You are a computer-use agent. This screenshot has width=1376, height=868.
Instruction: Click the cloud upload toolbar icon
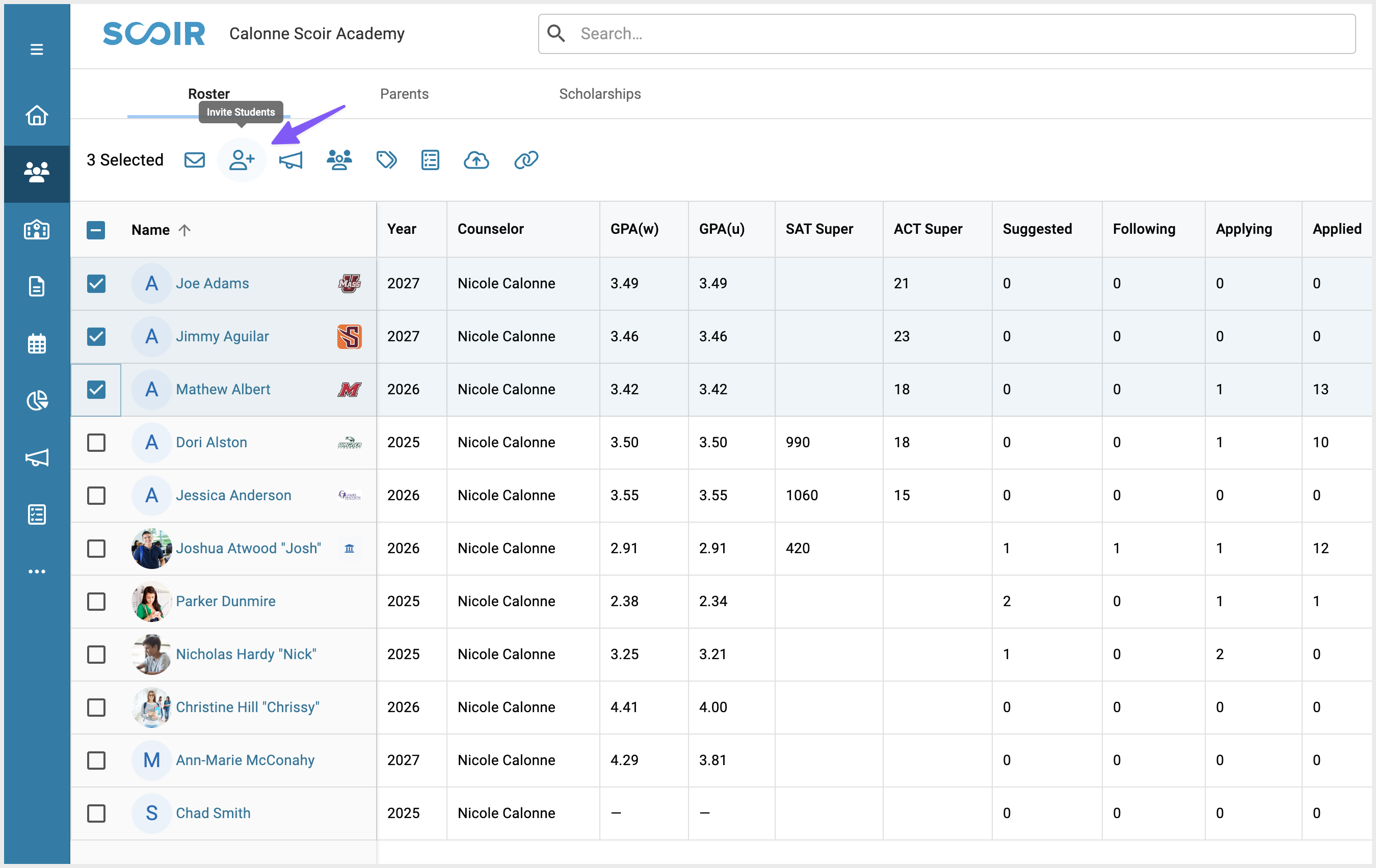click(476, 160)
